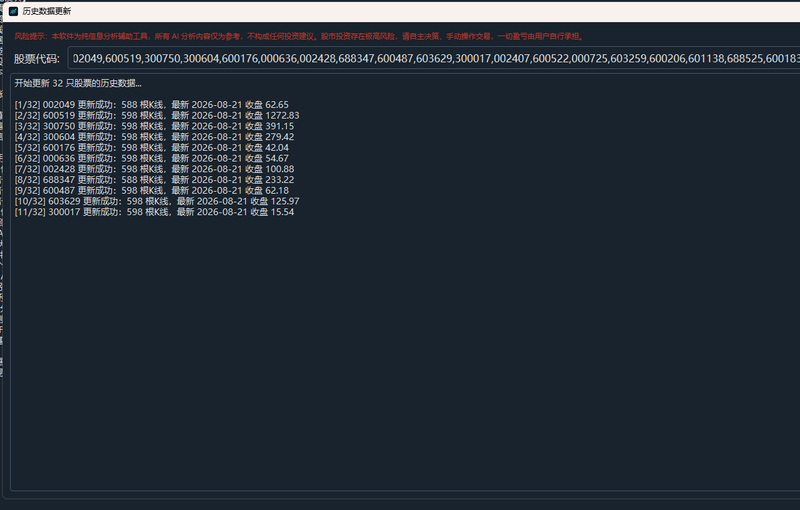The image size is (800, 510).
Task: Click log row [1/32] 002049
Action: (x=152, y=105)
